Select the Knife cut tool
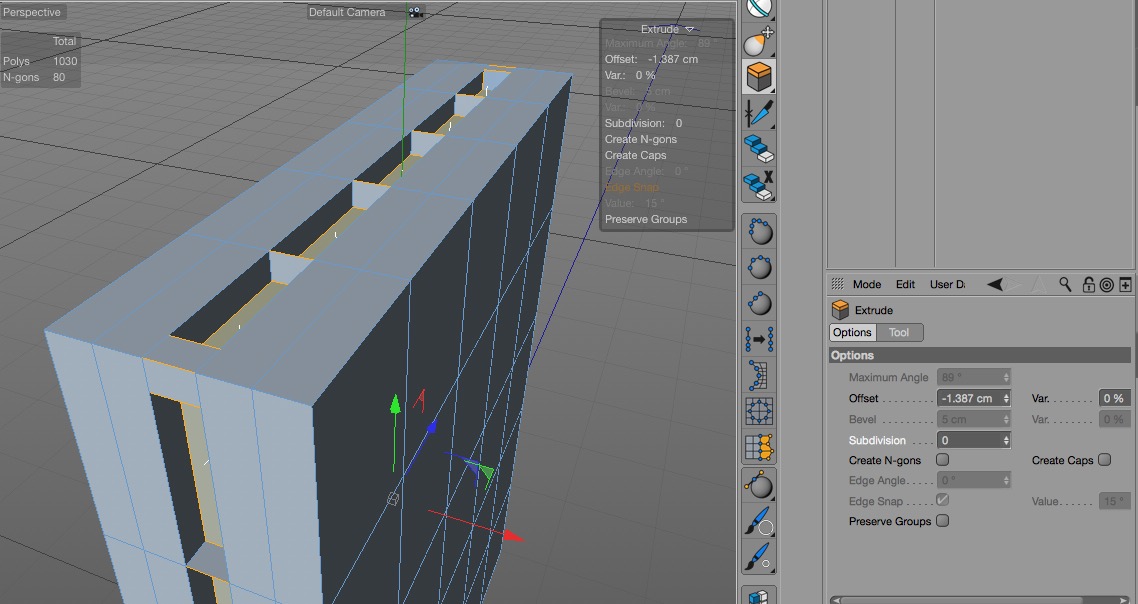Viewport: 1138px width, 604px height. coord(758,113)
